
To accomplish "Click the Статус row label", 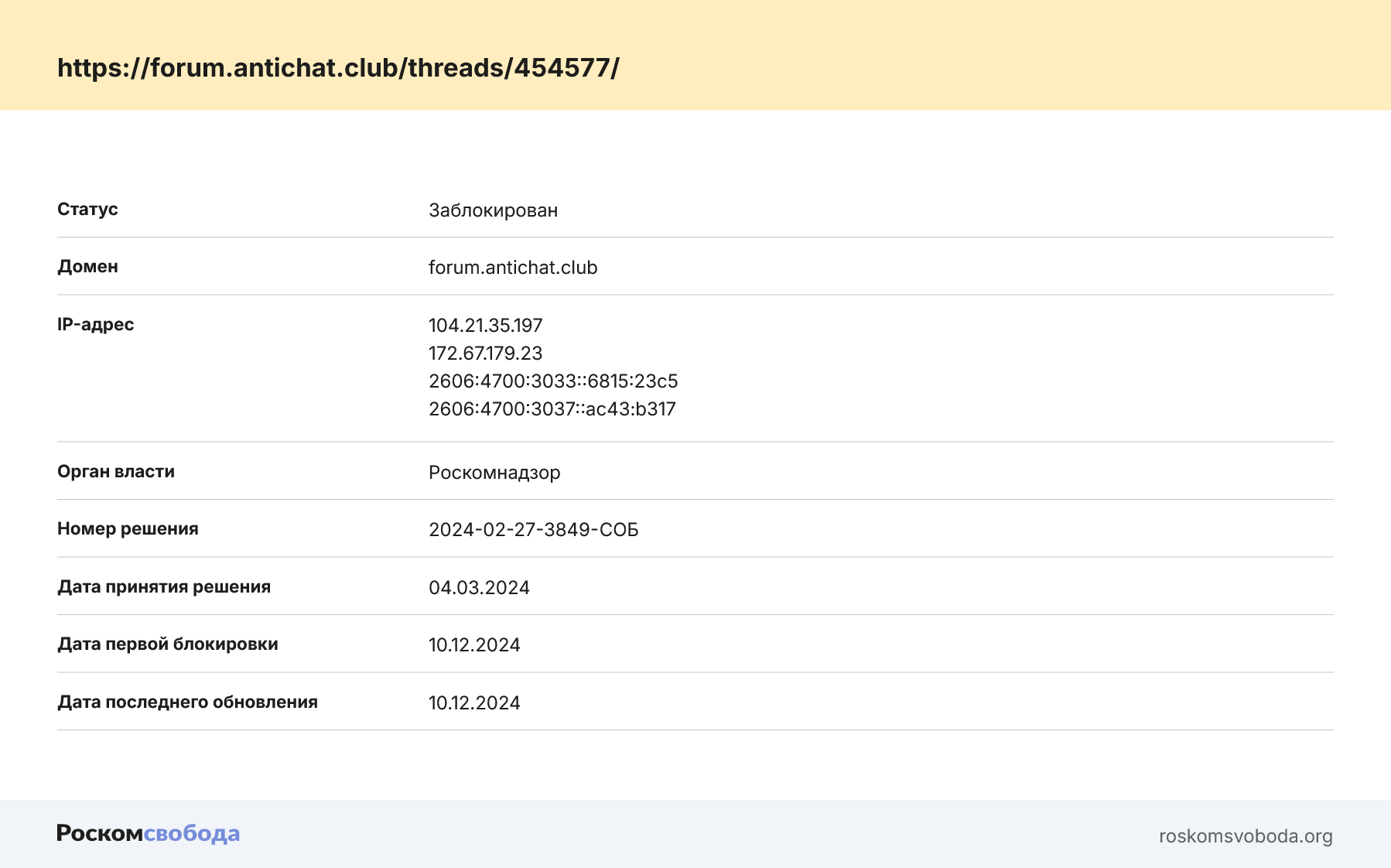I will [87, 210].
